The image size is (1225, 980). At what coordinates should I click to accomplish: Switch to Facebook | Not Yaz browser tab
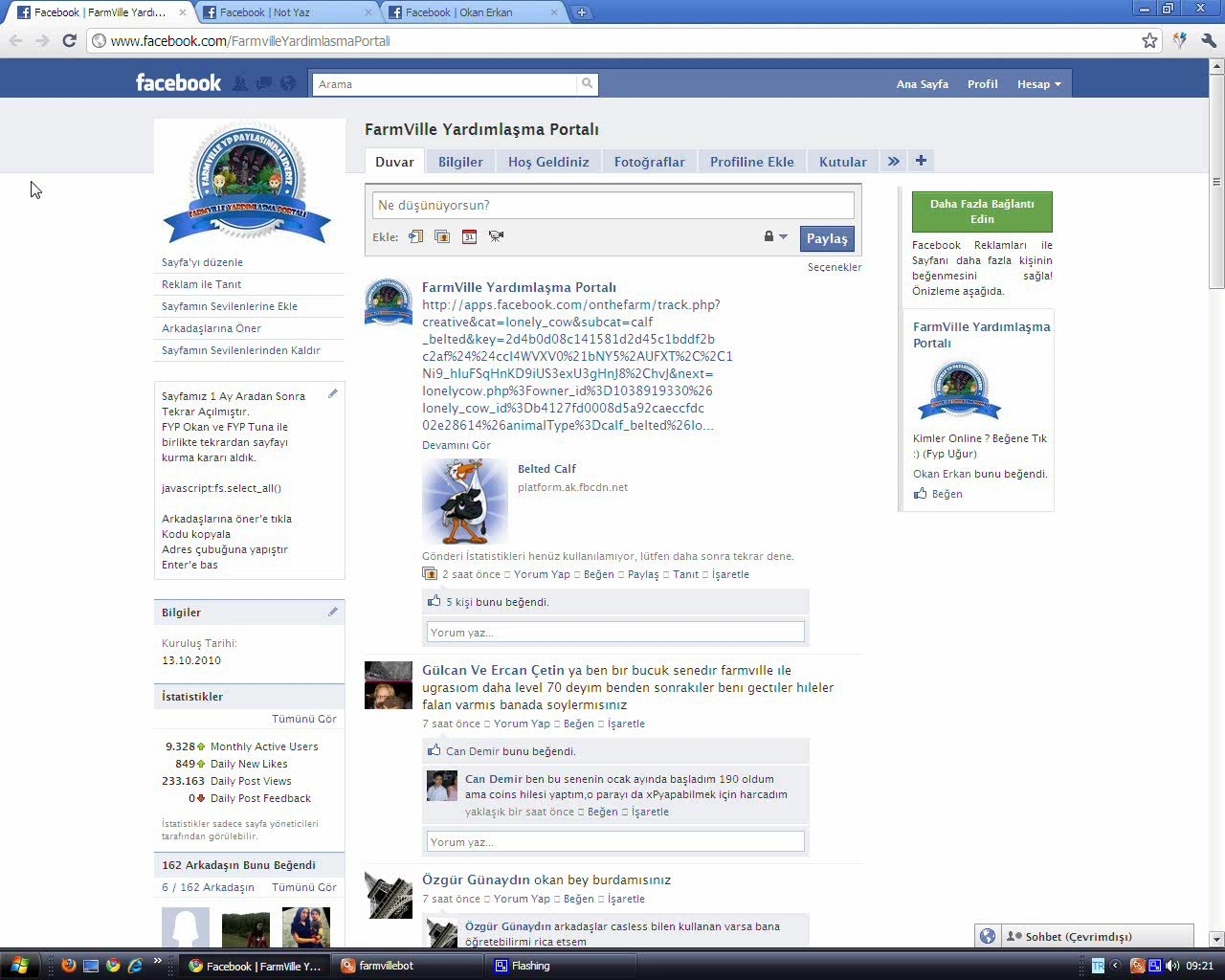[285, 12]
